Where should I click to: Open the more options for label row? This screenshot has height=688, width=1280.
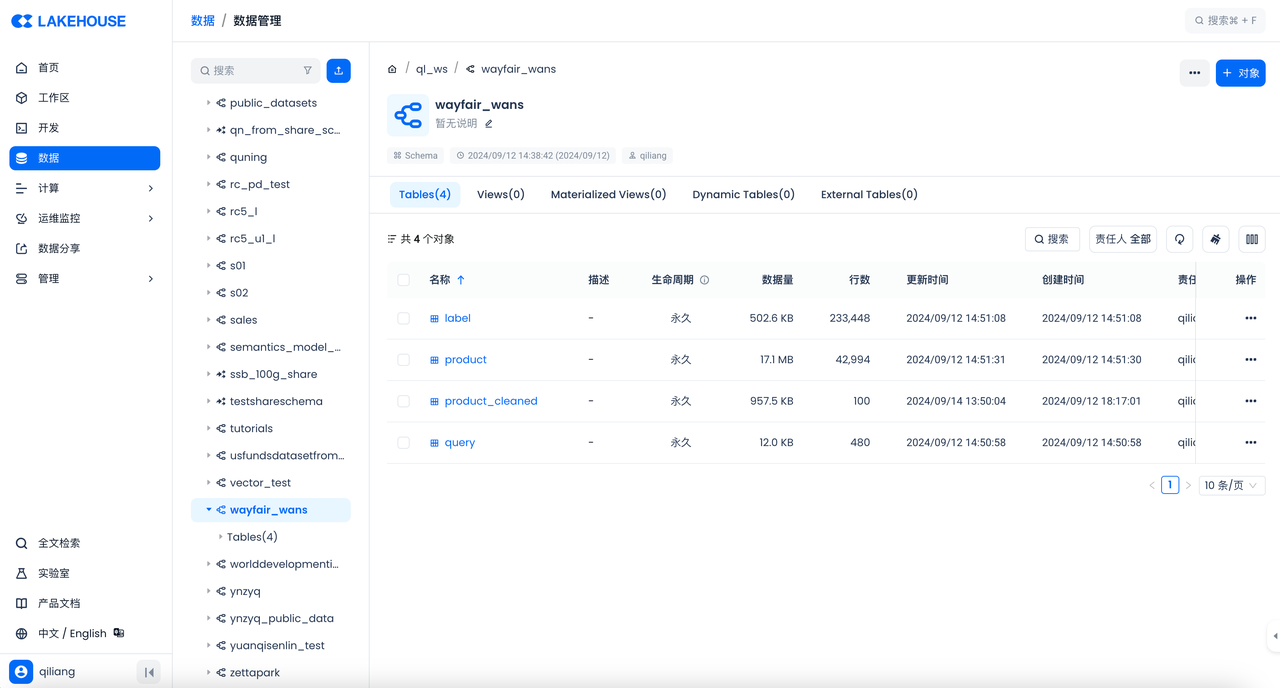[1250, 318]
